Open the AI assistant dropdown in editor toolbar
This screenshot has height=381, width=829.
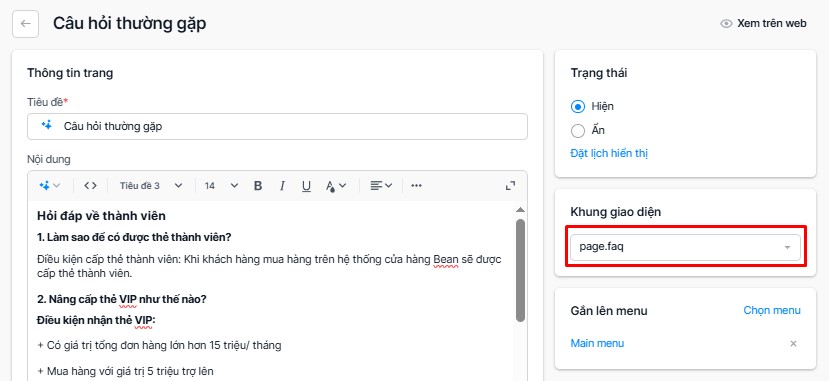tap(50, 185)
